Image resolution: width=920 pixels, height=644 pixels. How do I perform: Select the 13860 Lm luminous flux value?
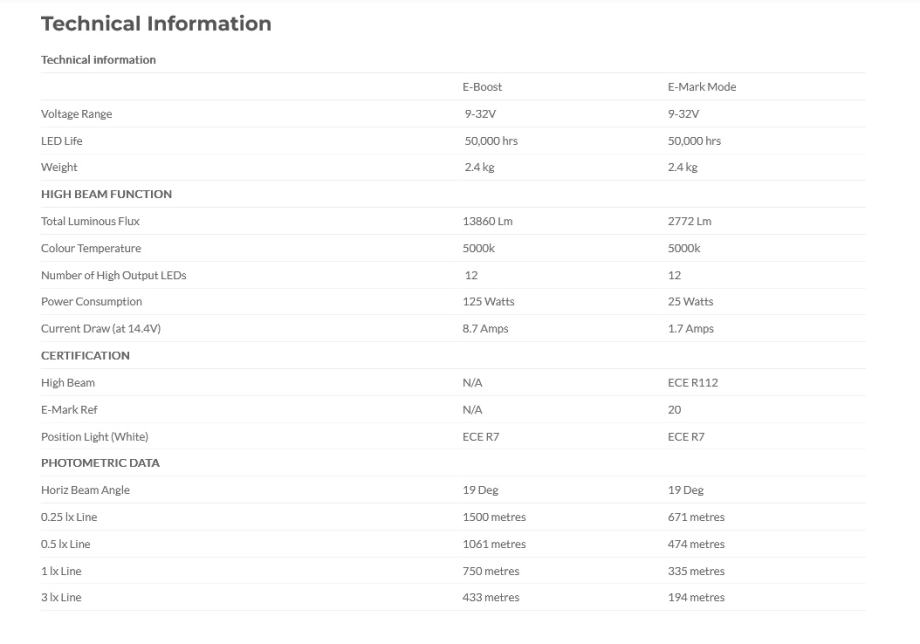coord(488,221)
